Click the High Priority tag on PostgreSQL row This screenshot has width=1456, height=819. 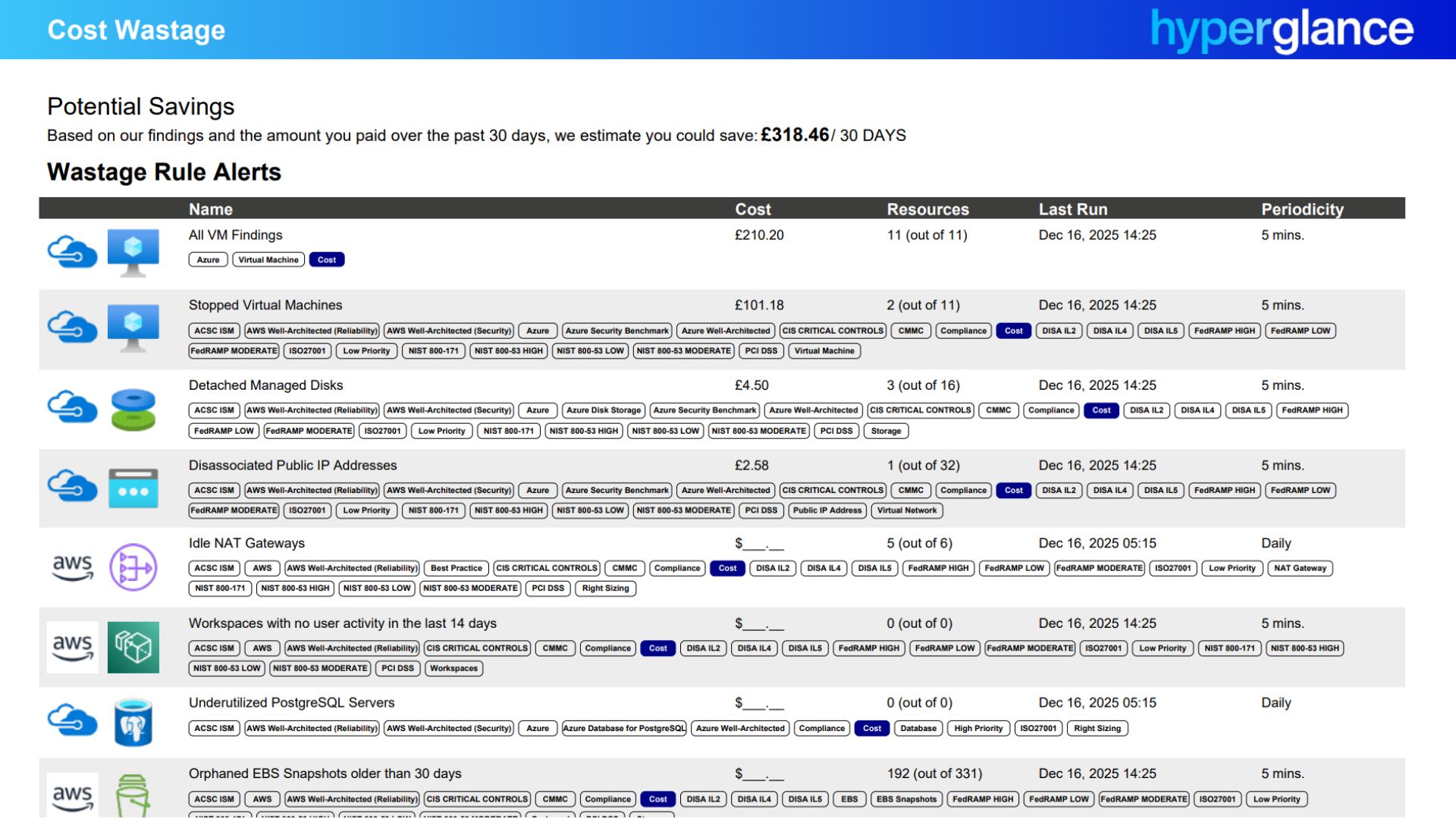coord(977,729)
